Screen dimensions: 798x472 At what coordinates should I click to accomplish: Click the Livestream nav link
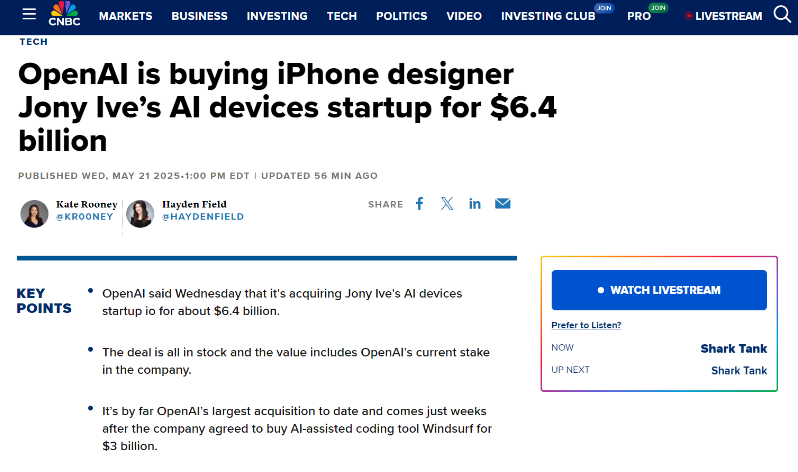[x=725, y=17]
